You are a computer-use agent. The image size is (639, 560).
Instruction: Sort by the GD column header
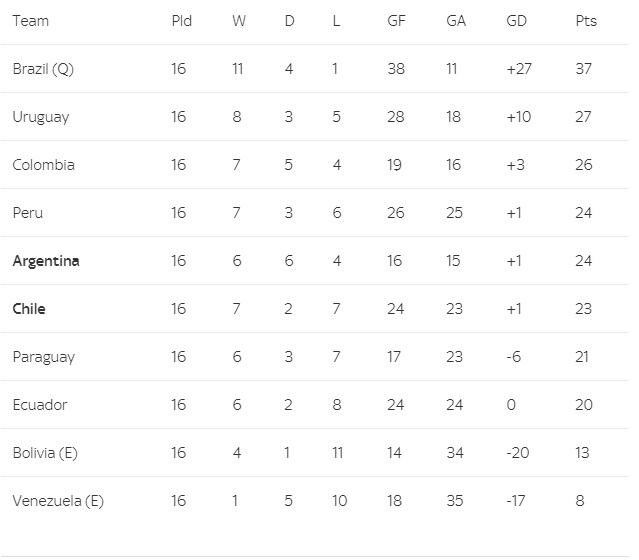click(x=518, y=21)
